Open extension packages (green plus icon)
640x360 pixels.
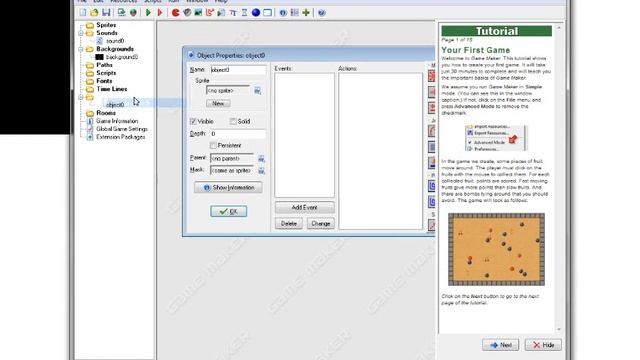[x=306, y=13]
